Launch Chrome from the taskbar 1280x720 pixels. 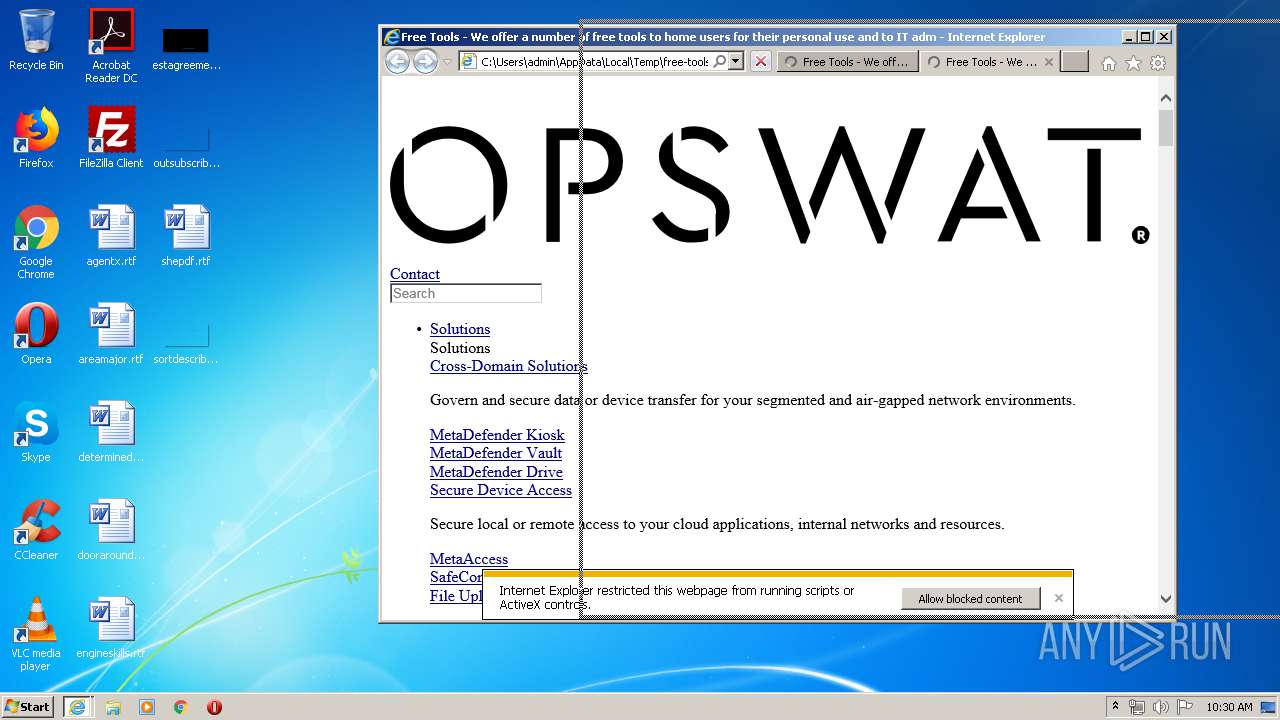(180, 707)
